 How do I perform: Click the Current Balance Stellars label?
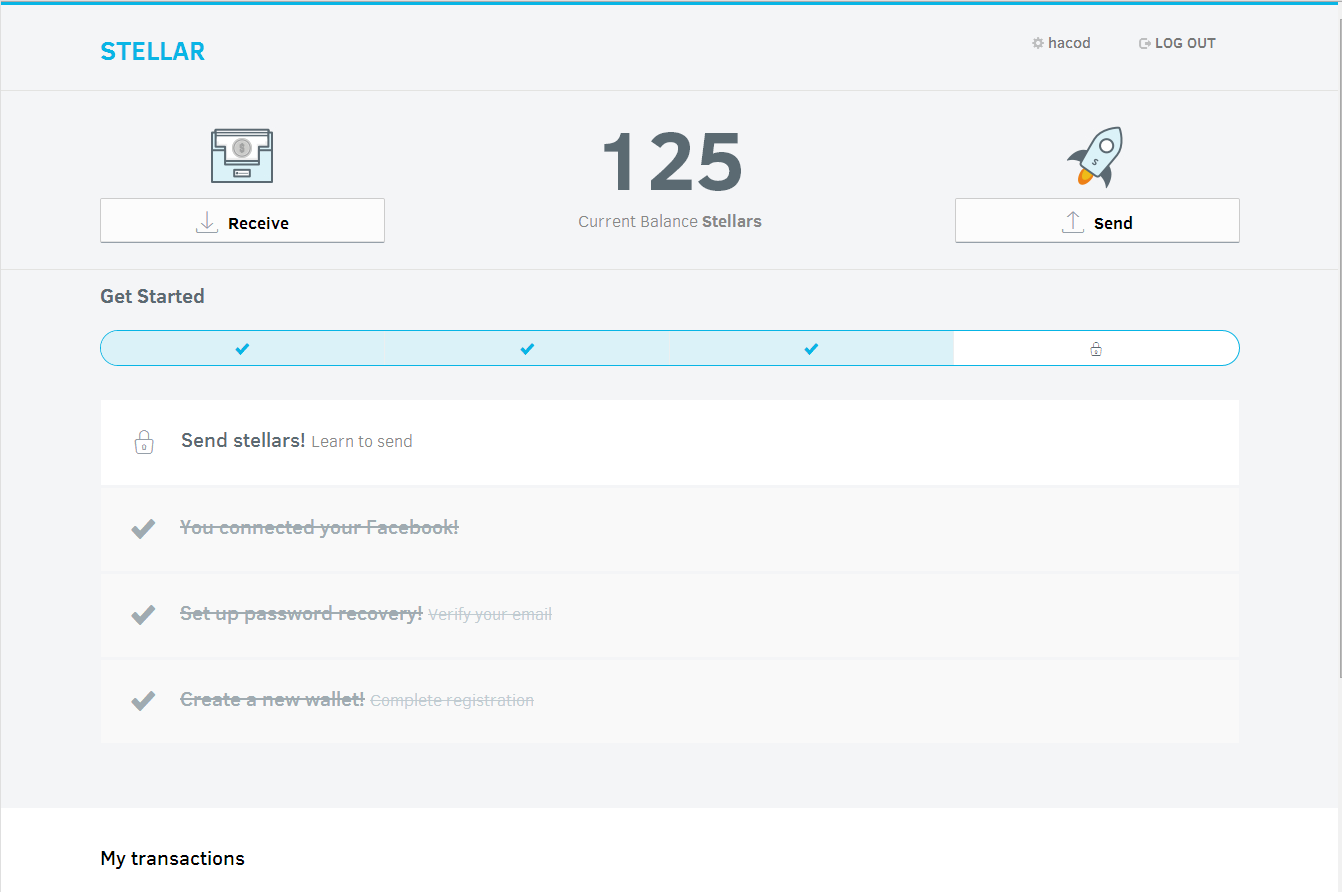(x=670, y=221)
